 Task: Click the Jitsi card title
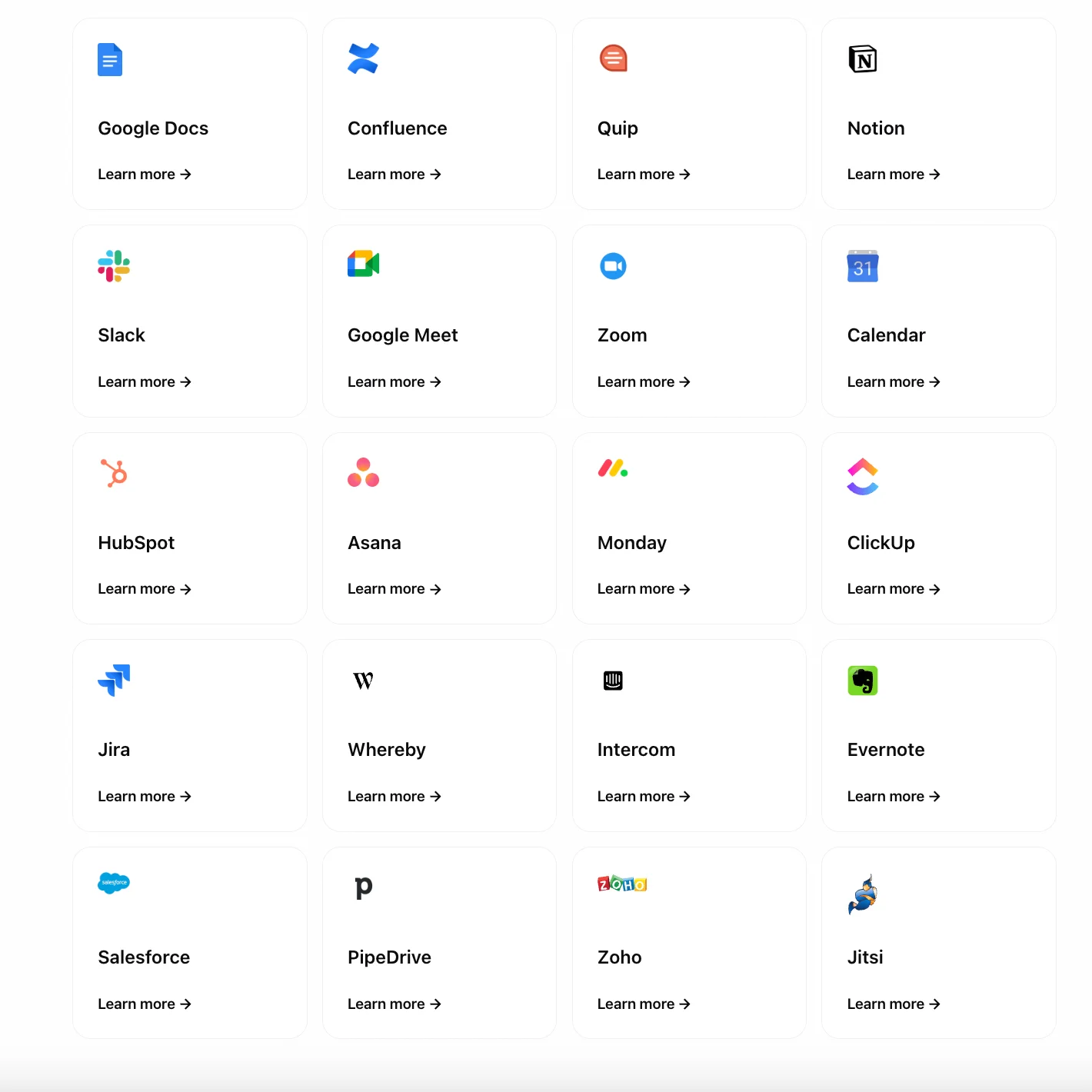(x=865, y=957)
